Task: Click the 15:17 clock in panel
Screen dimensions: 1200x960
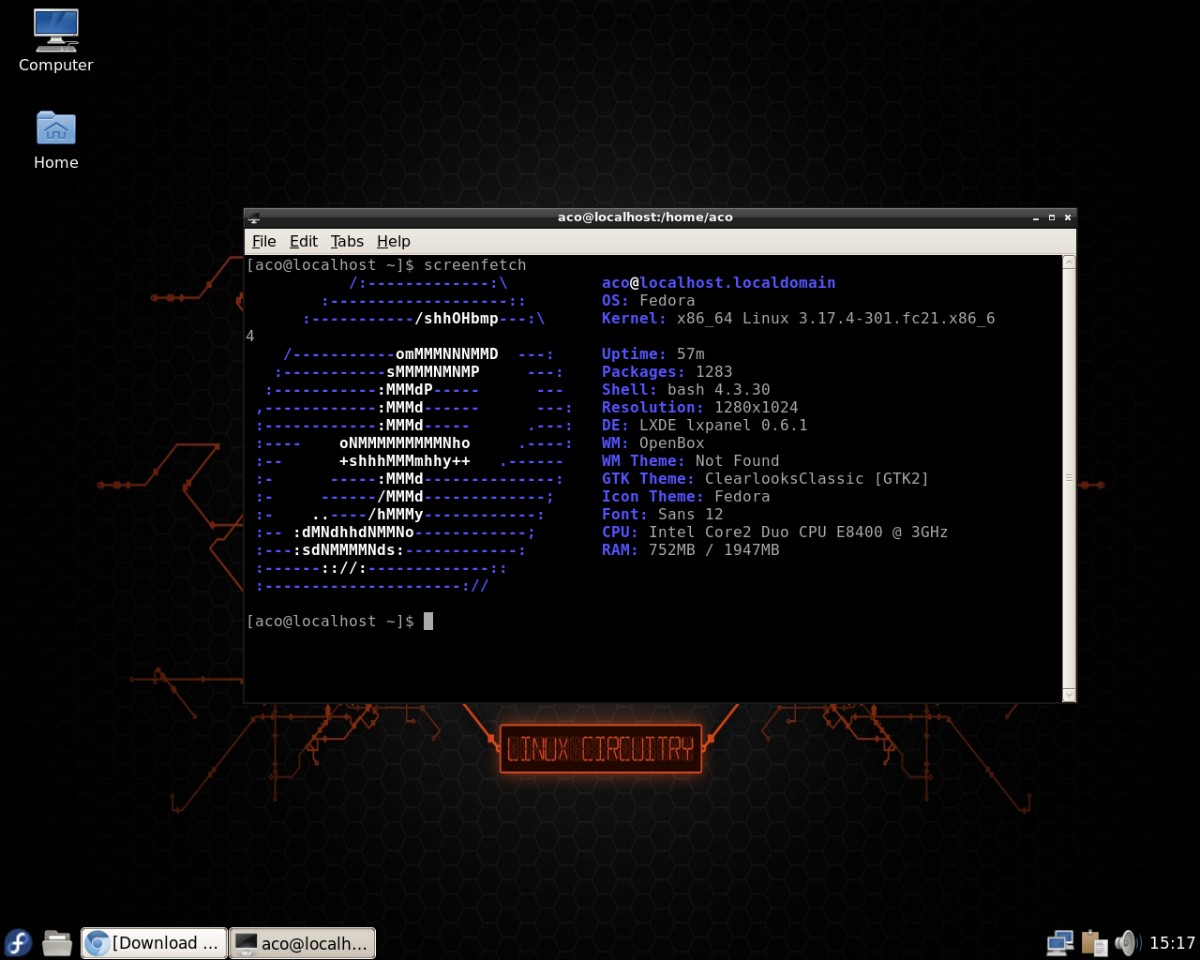Action: pyautogui.click(x=1172, y=942)
